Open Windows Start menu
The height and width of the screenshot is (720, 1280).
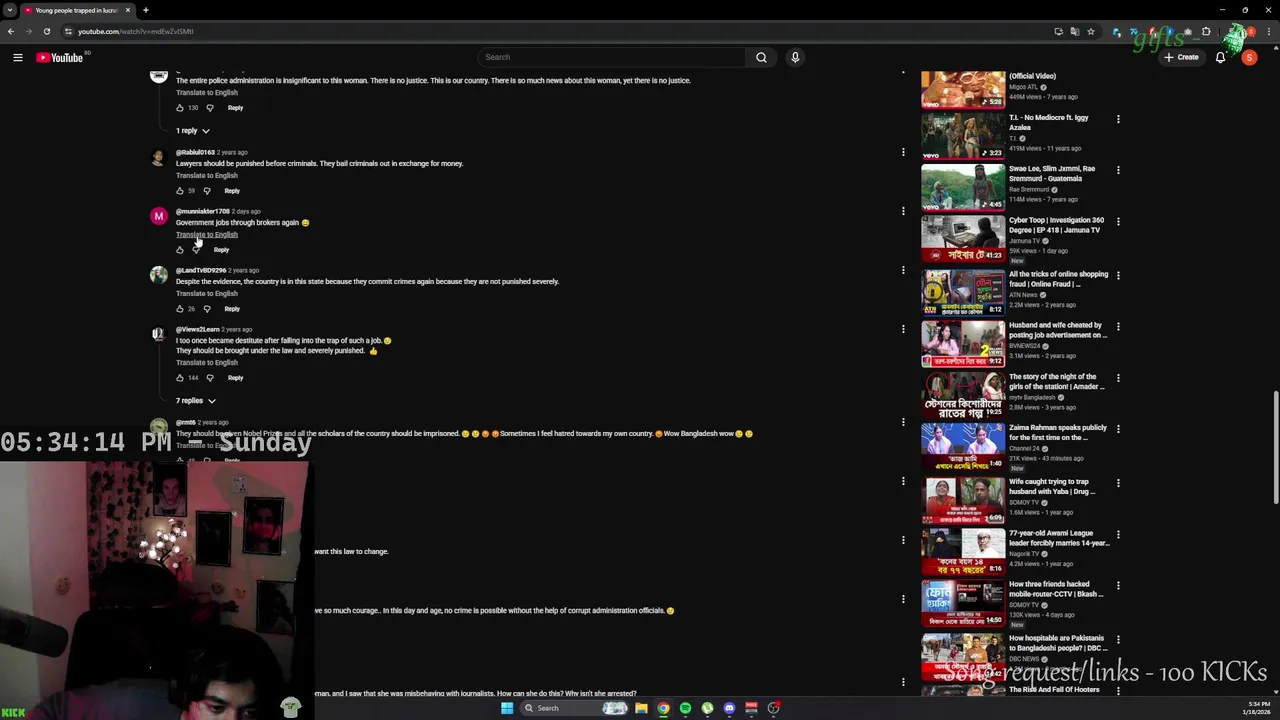(x=507, y=708)
